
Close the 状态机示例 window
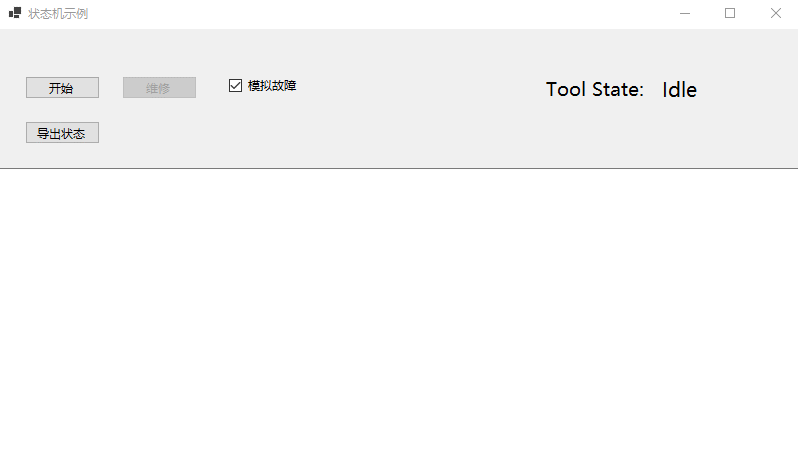775,13
